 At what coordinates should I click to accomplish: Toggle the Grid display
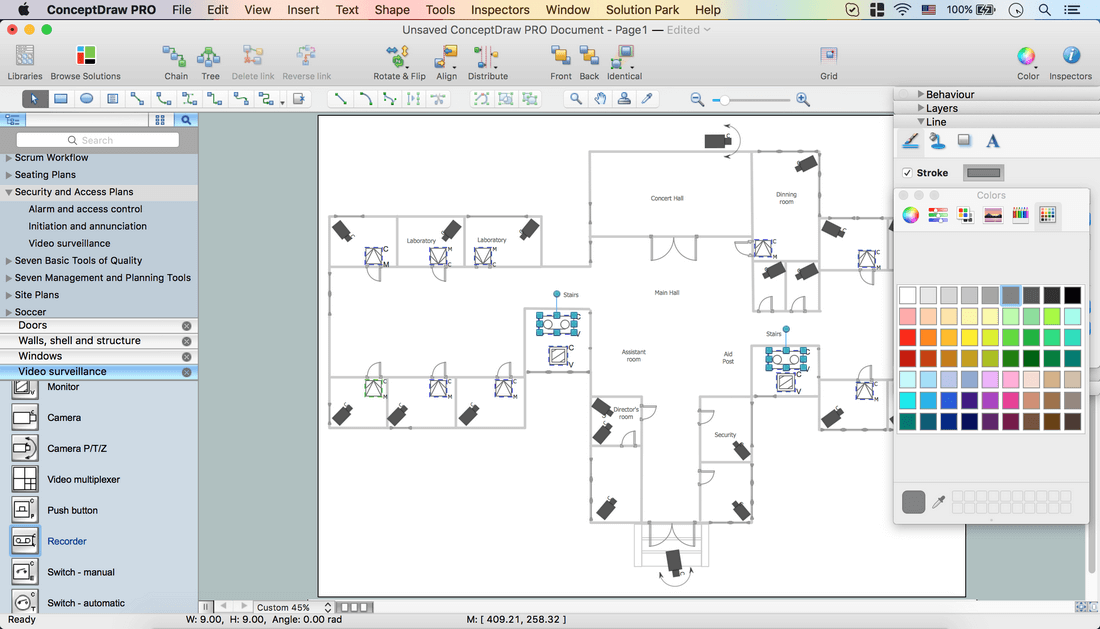coord(829,57)
